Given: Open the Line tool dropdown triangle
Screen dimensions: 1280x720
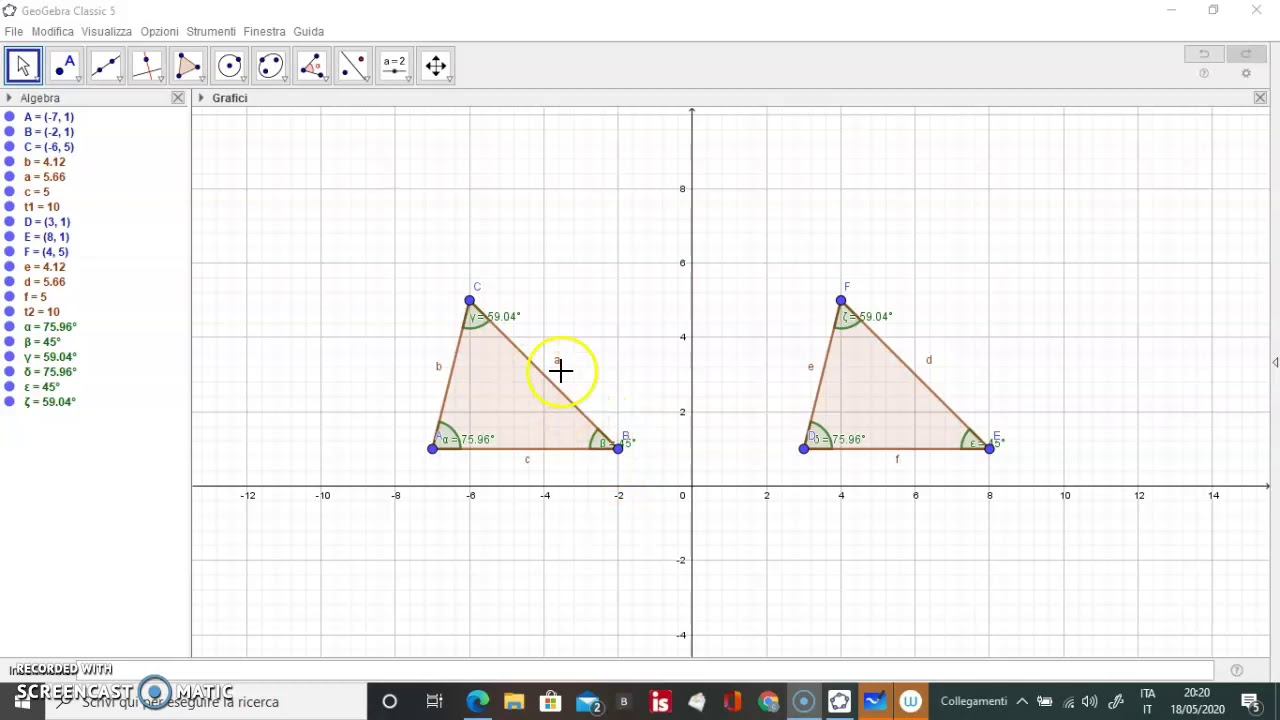Looking at the screenshot, I should point(119,79).
